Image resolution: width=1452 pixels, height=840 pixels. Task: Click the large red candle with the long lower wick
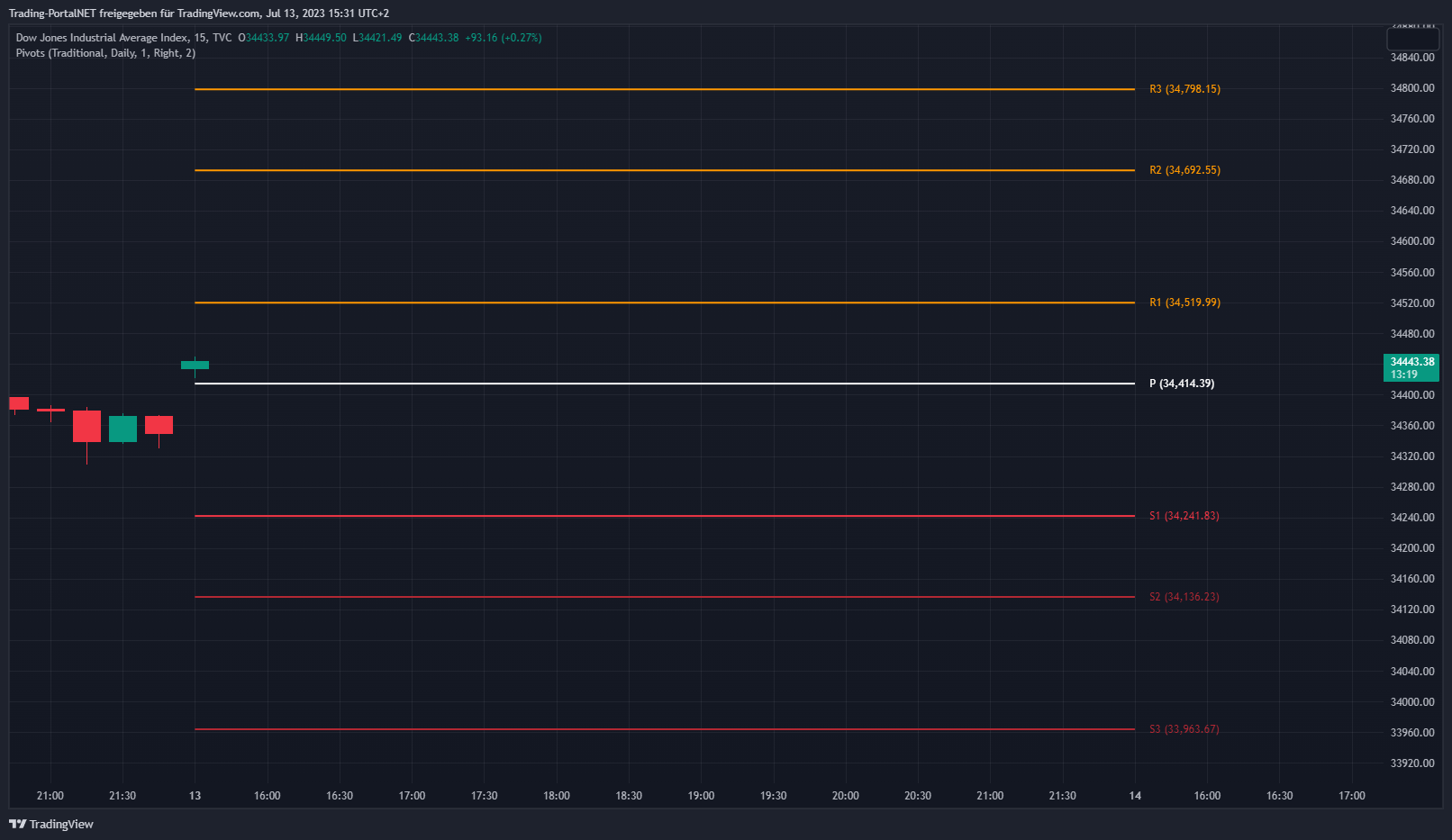coord(86,427)
